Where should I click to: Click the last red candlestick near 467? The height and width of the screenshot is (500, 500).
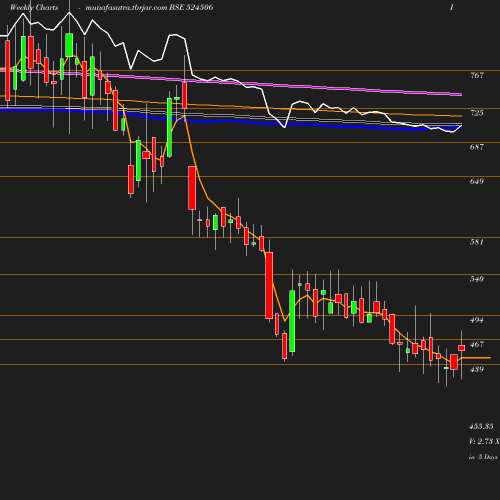click(x=462, y=348)
